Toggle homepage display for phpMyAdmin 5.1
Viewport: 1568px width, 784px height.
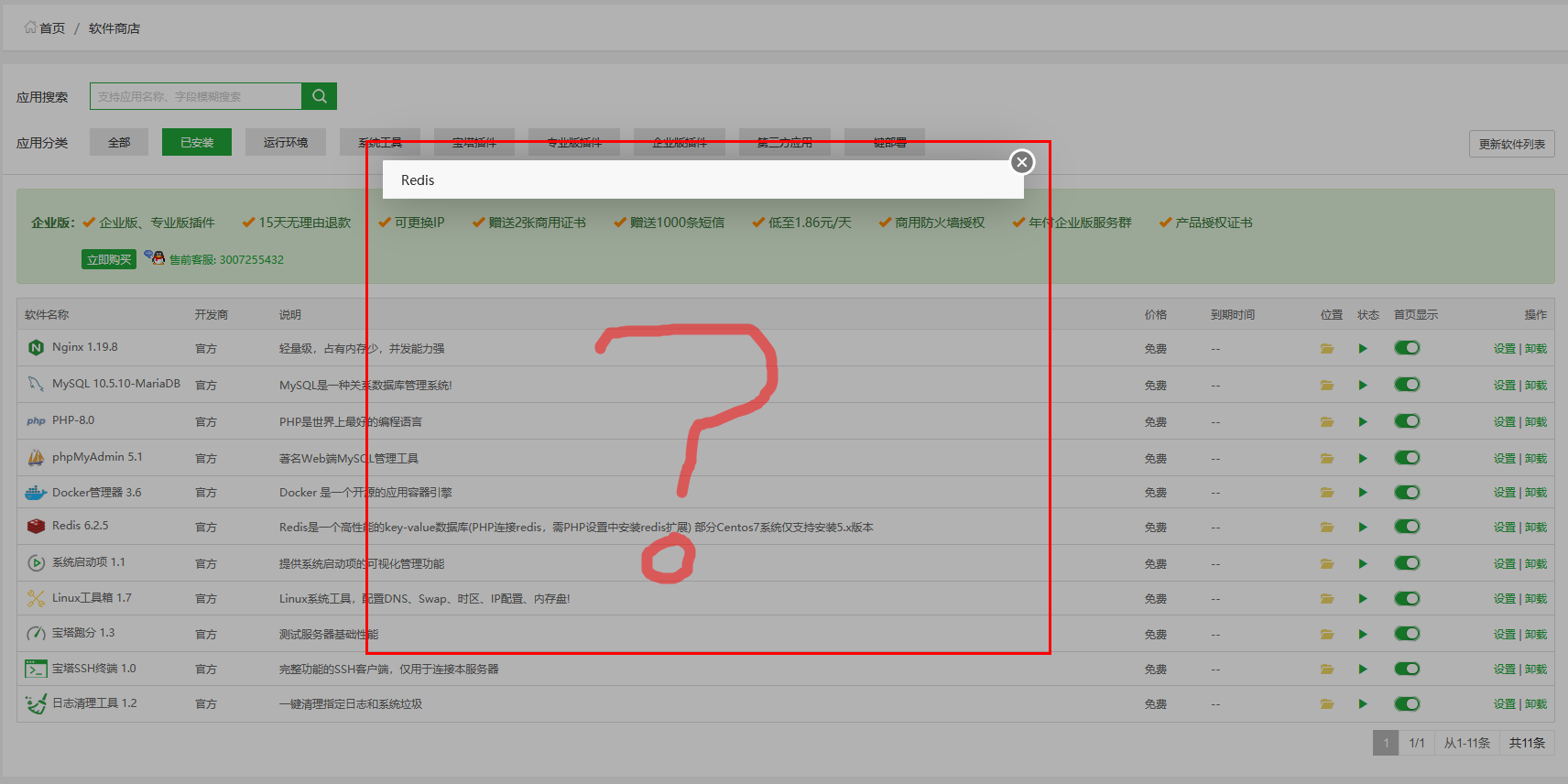click(x=1407, y=458)
